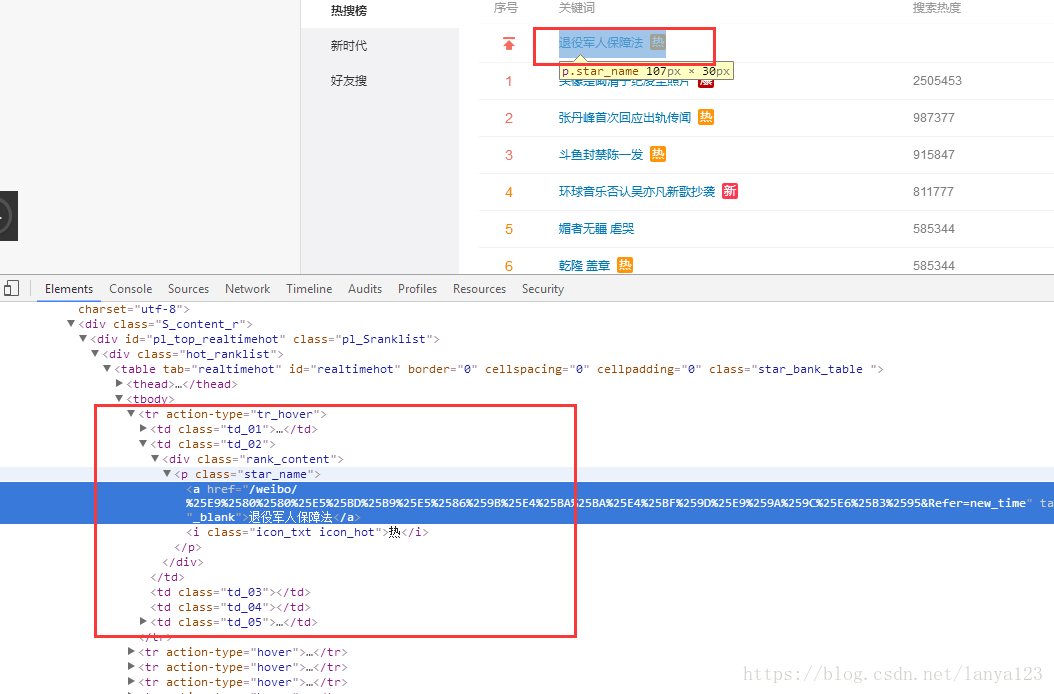Open the 斗鱼封禁陈一发 link
Image resolution: width=1054 pixels, height=694 pixels.
point(601,155)
